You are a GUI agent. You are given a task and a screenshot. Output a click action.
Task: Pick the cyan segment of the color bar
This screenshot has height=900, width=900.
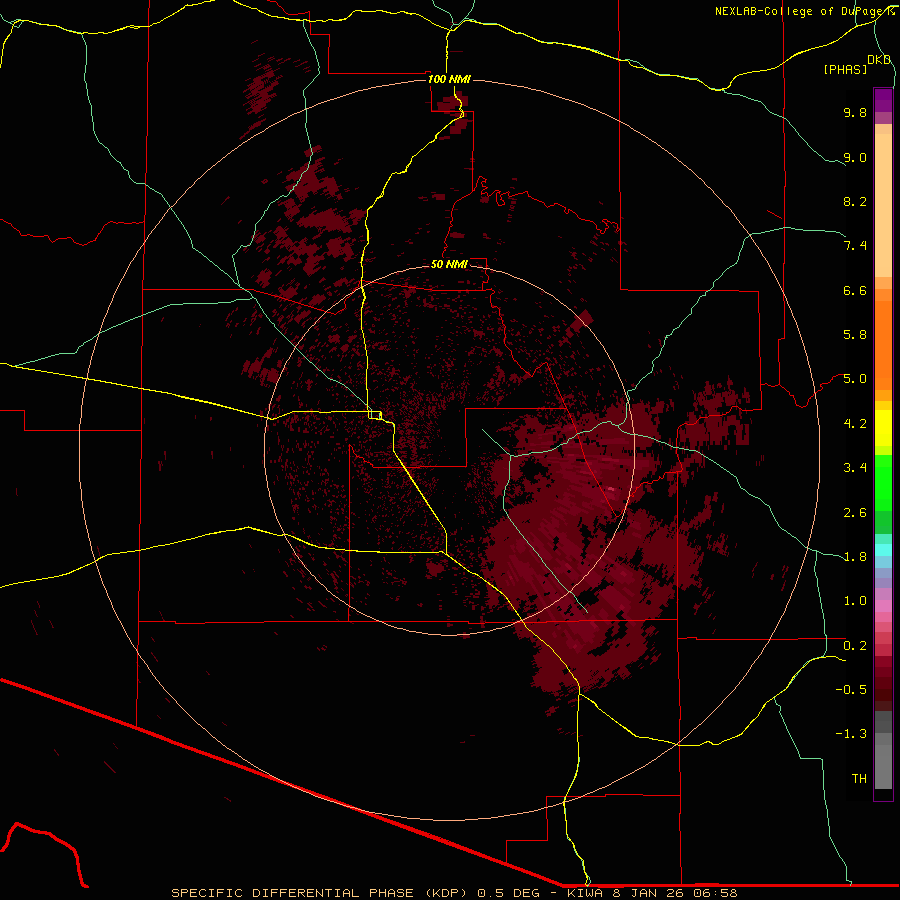tap(883, 549)
